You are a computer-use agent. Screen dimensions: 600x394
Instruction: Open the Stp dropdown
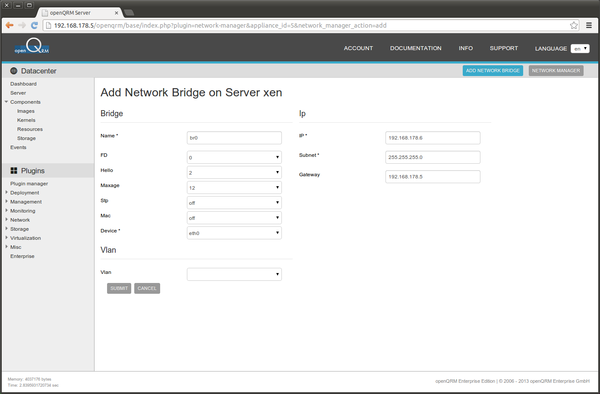click(x=234, y=203)
